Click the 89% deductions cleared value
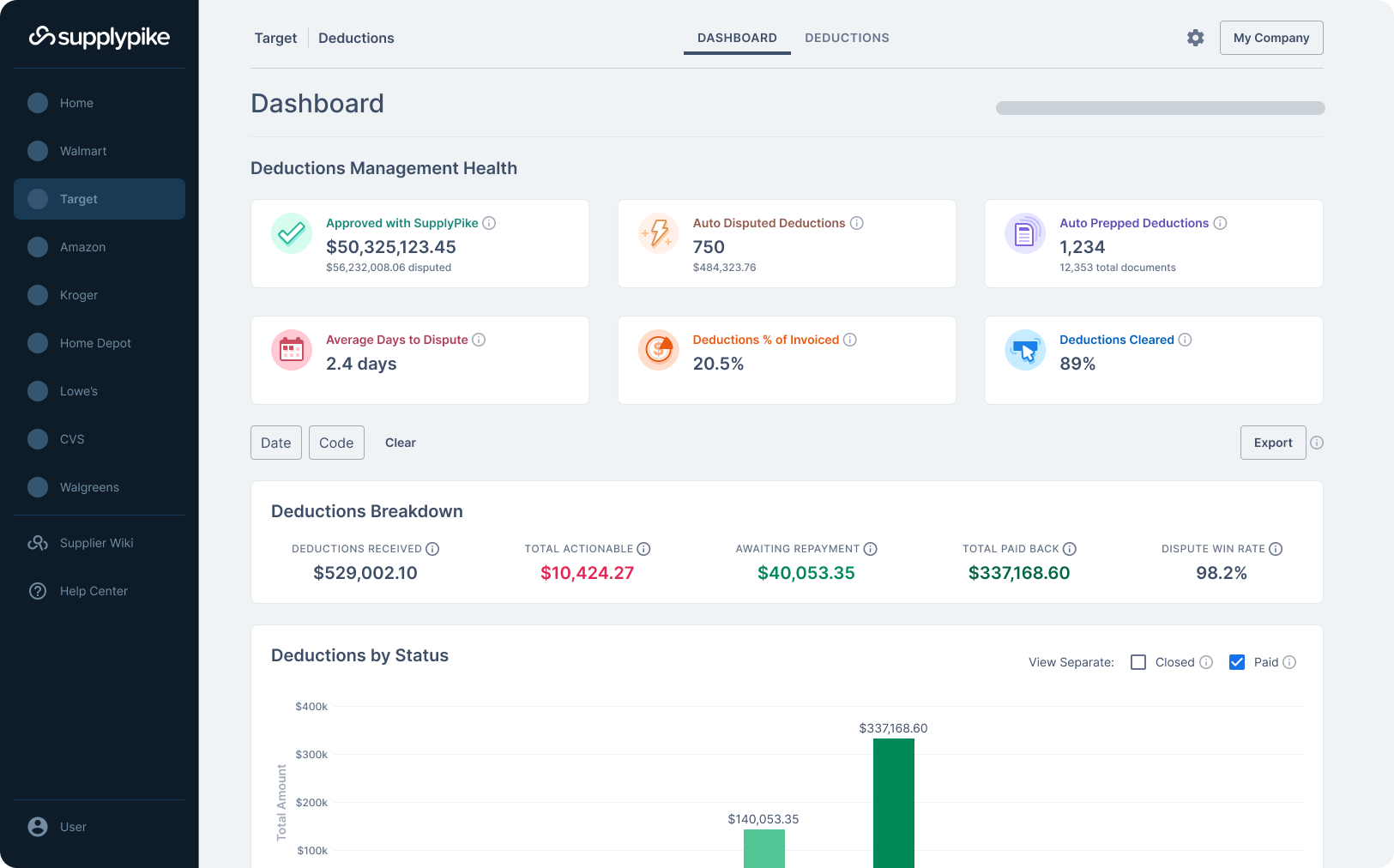Viewport: 1394px width, 868px height. coord(1077,364)
